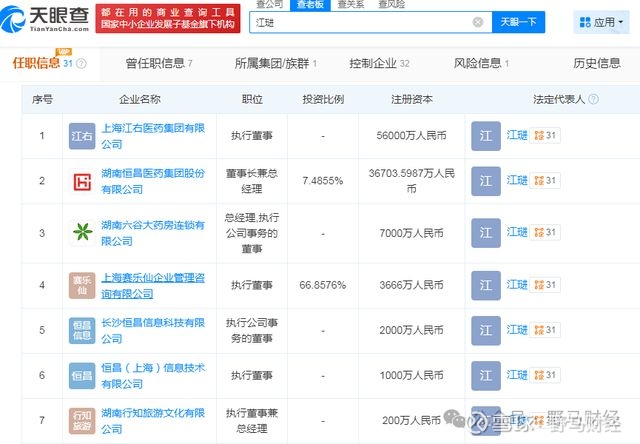Click the 3666万人民币 registered capital cell
This screenshot has height=444, width=640.
(411, 285)
